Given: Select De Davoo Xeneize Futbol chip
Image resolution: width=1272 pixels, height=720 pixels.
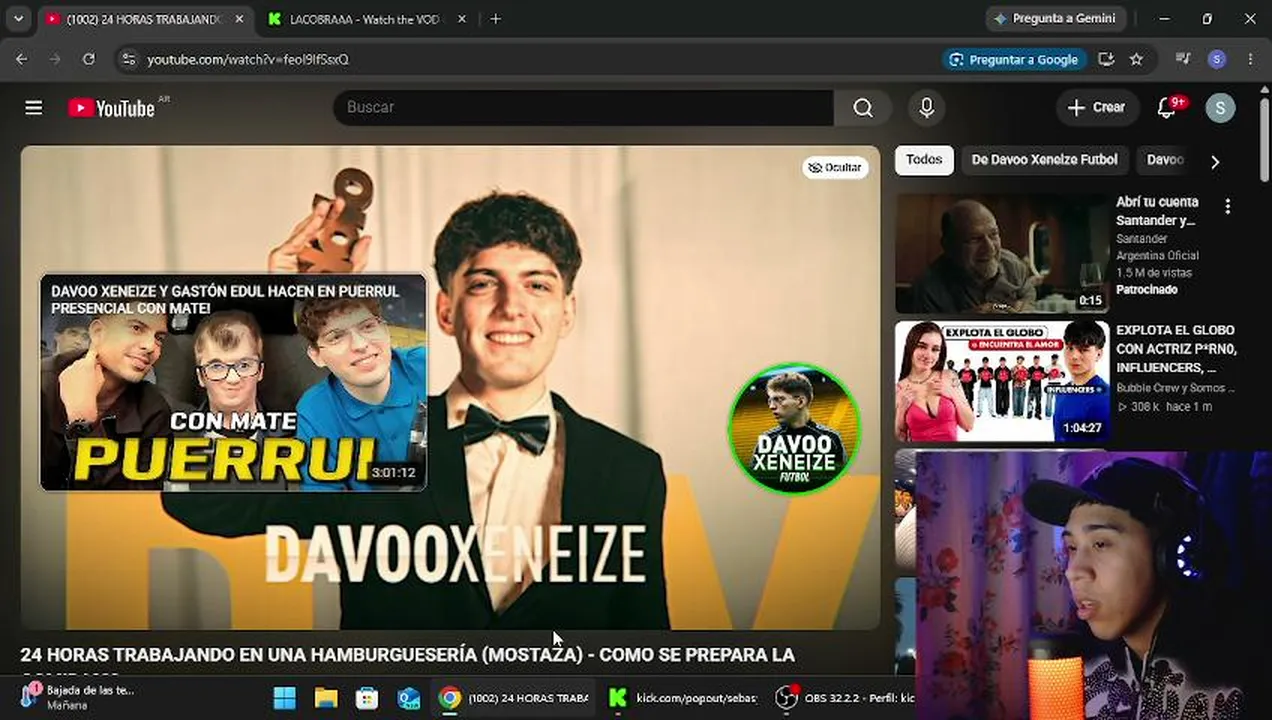Looking at the screenshot, I should [1044, 160].
